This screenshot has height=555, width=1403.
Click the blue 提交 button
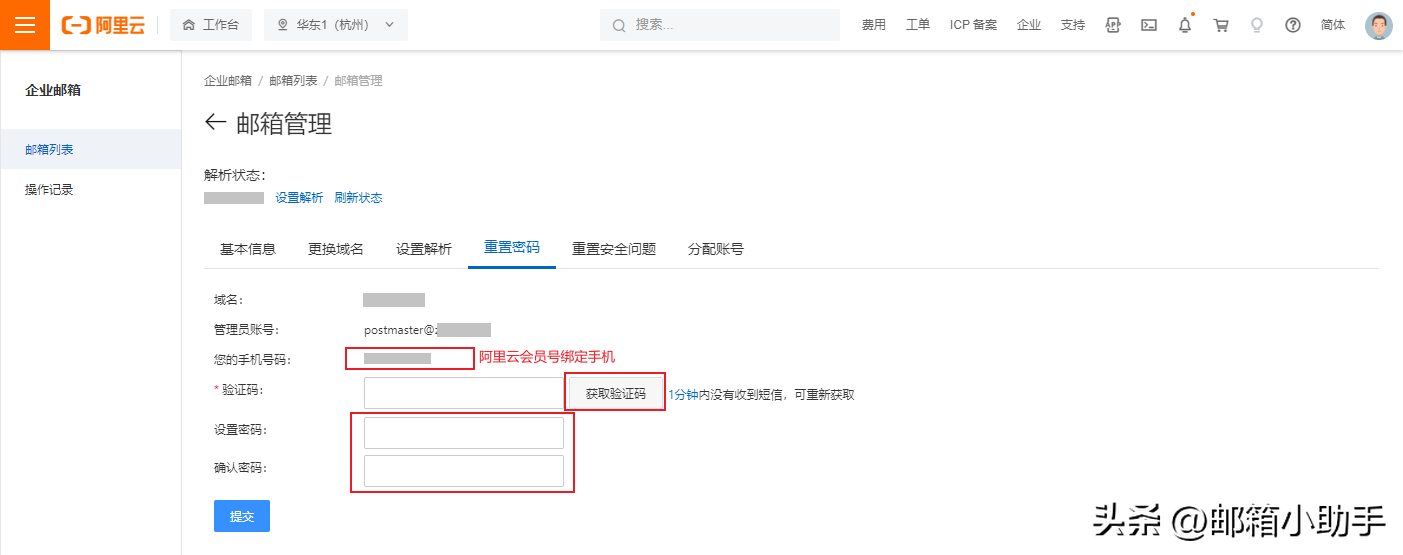[x=242, y=516]
